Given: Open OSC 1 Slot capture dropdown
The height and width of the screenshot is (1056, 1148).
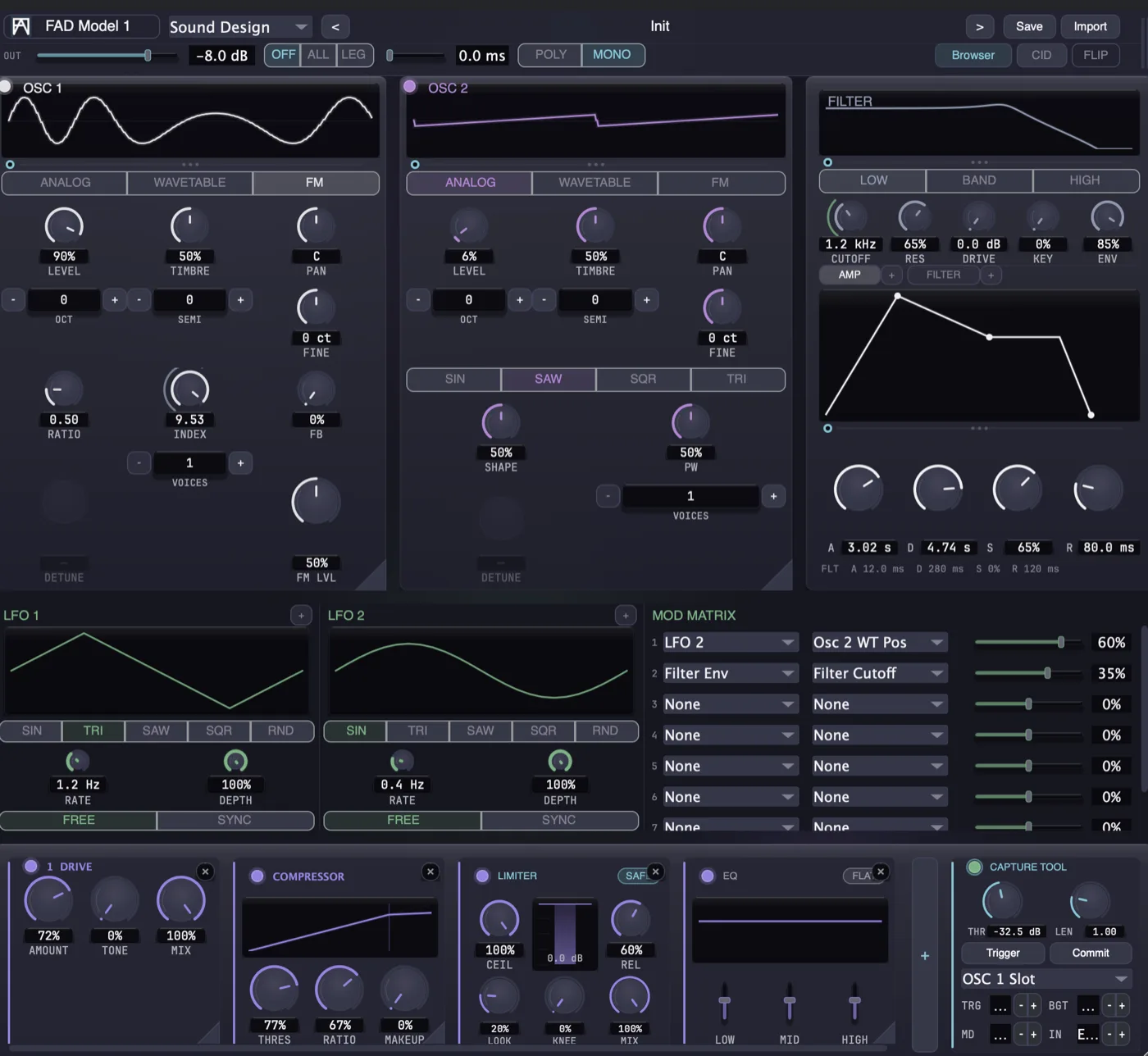Looking at the screenshot, I should 1046,979.
